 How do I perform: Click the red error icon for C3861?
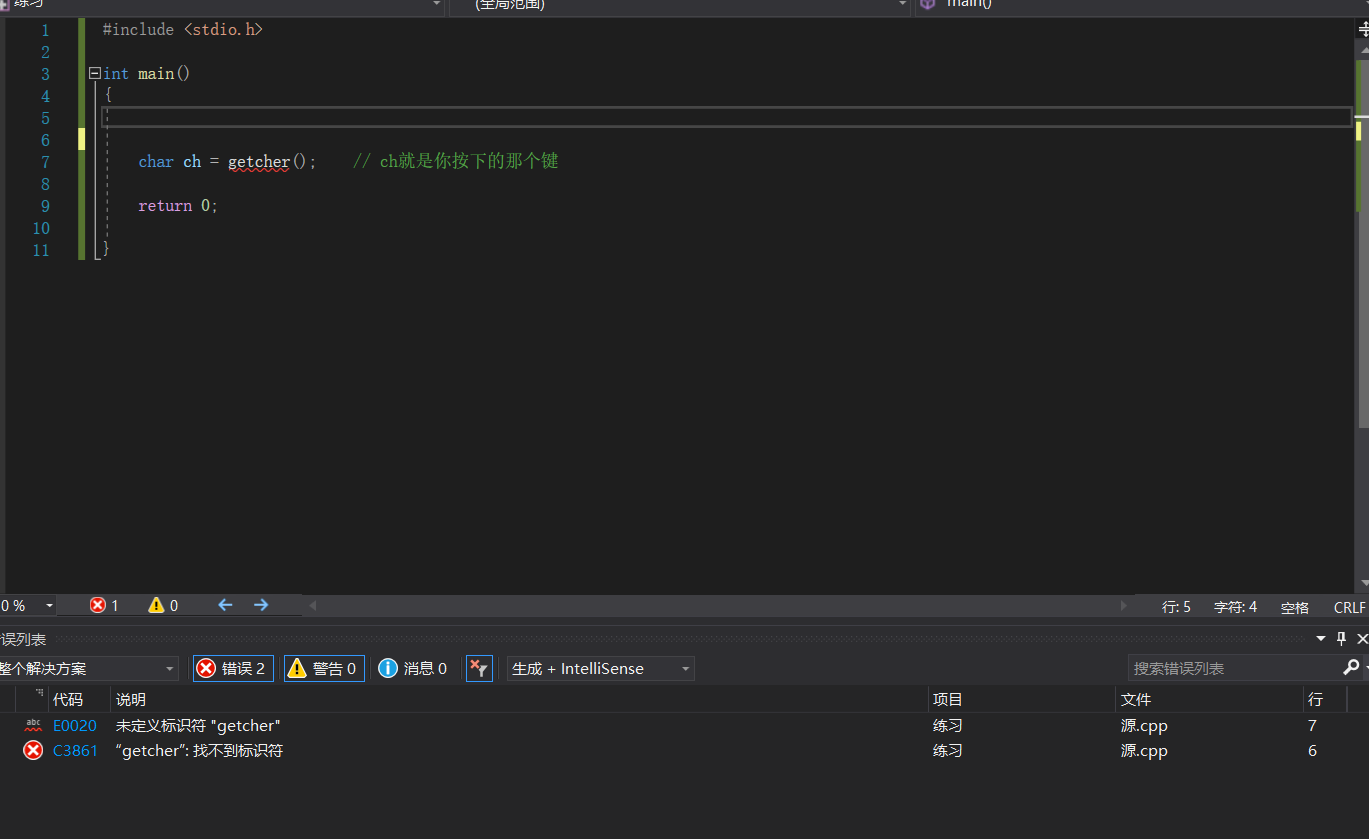point(33,750)
